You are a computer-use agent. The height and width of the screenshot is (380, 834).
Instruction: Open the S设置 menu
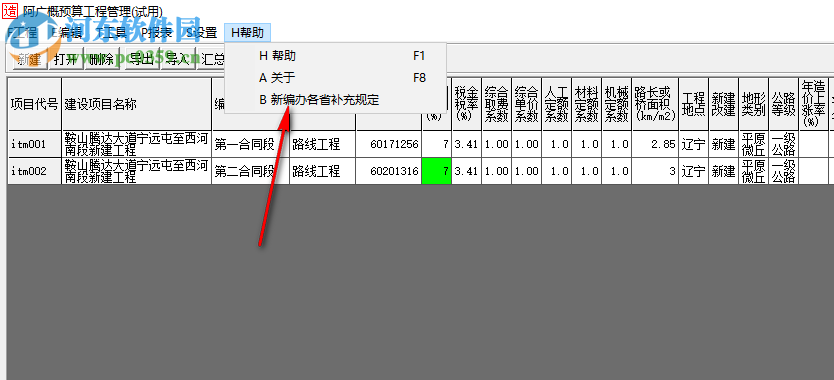(x=202, y=33)
